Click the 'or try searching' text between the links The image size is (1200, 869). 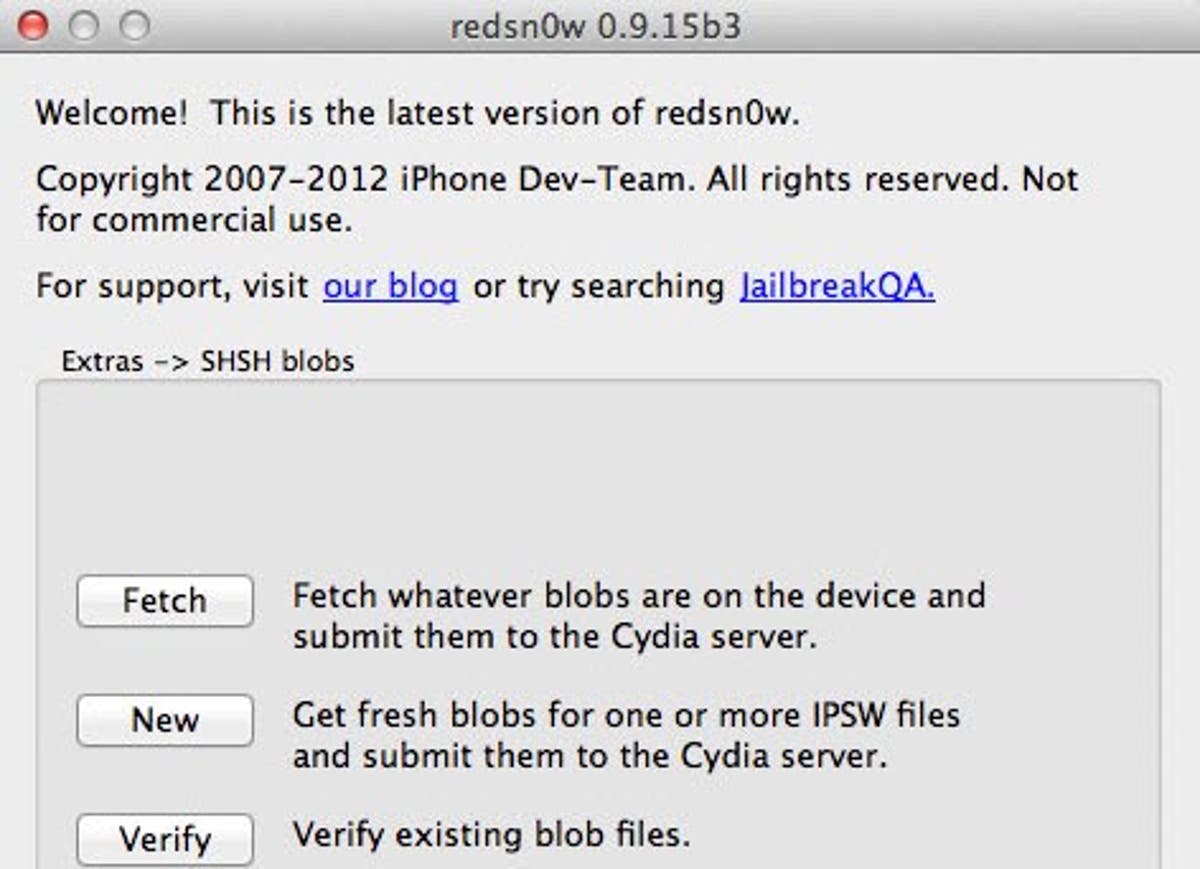[599, 287]
